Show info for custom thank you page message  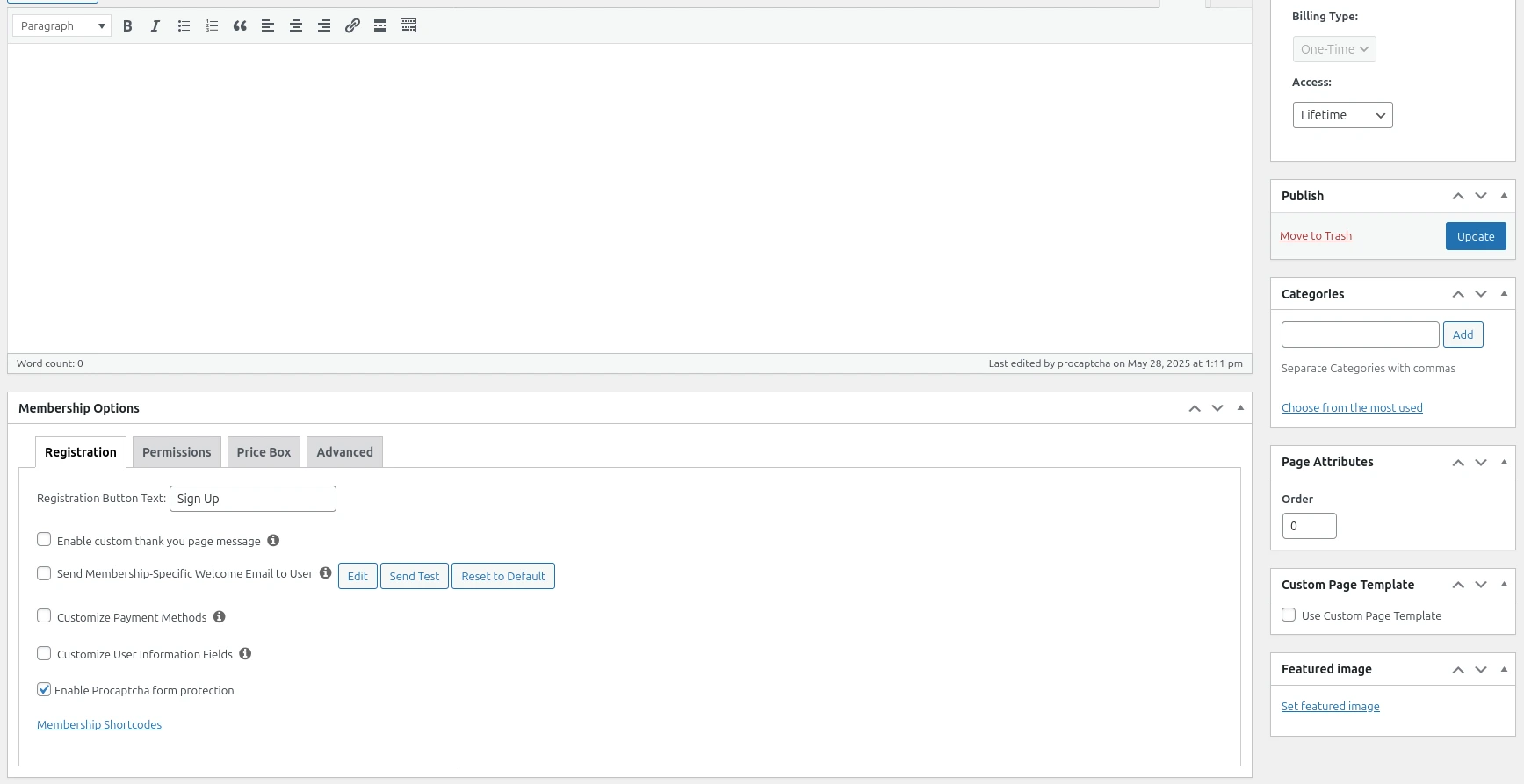[x=273, y=540]
